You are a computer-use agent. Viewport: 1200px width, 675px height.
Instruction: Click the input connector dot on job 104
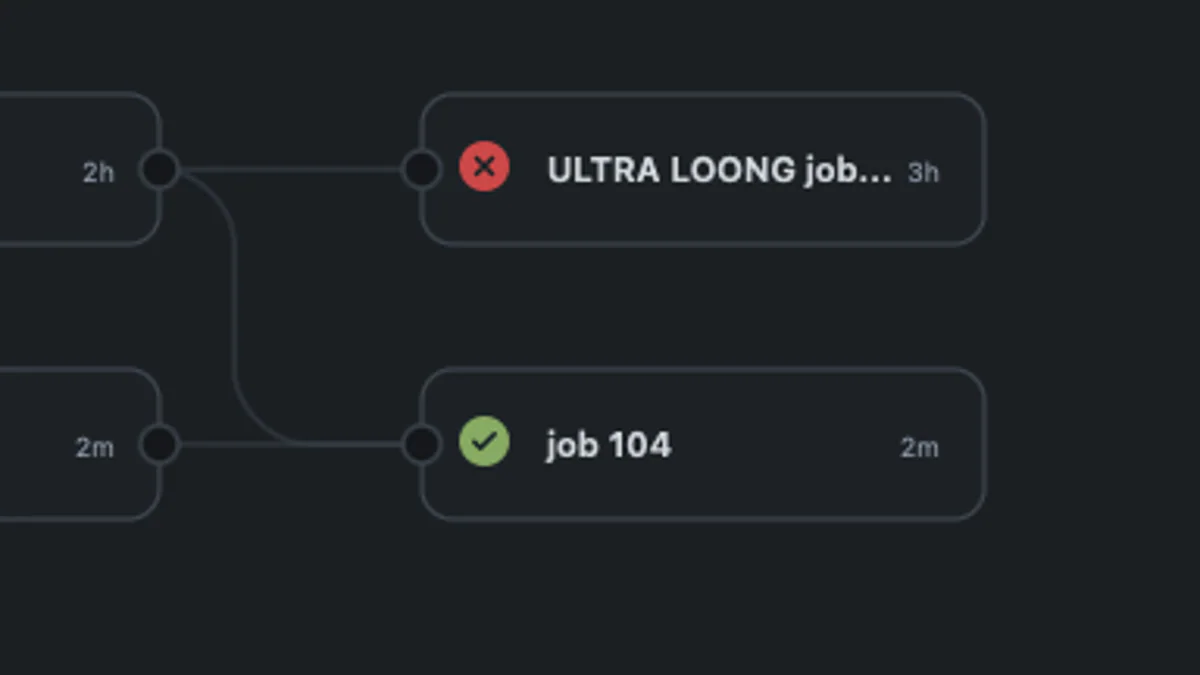[x=423, y=443]
